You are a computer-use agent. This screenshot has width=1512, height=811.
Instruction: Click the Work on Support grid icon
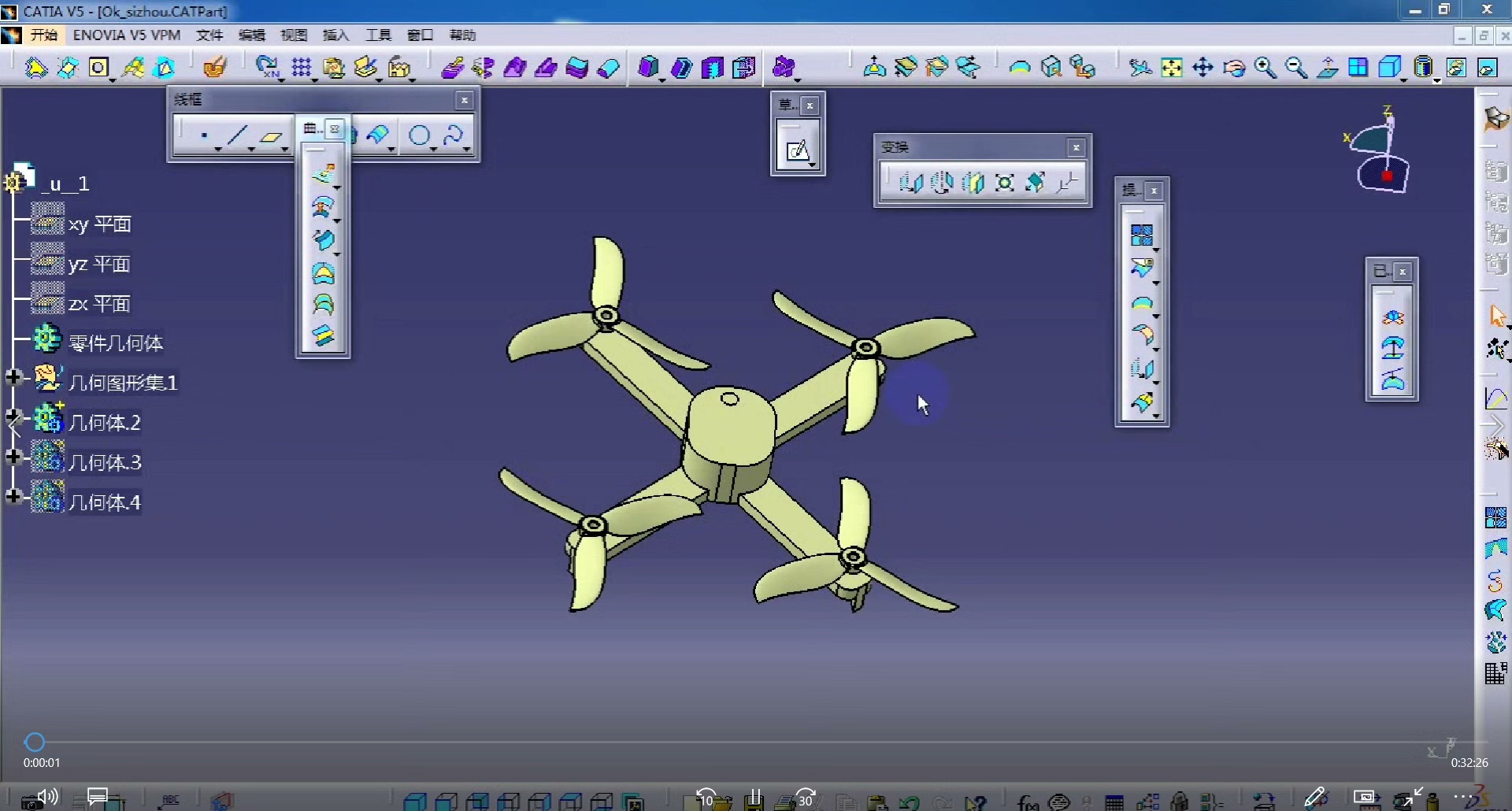301,68
